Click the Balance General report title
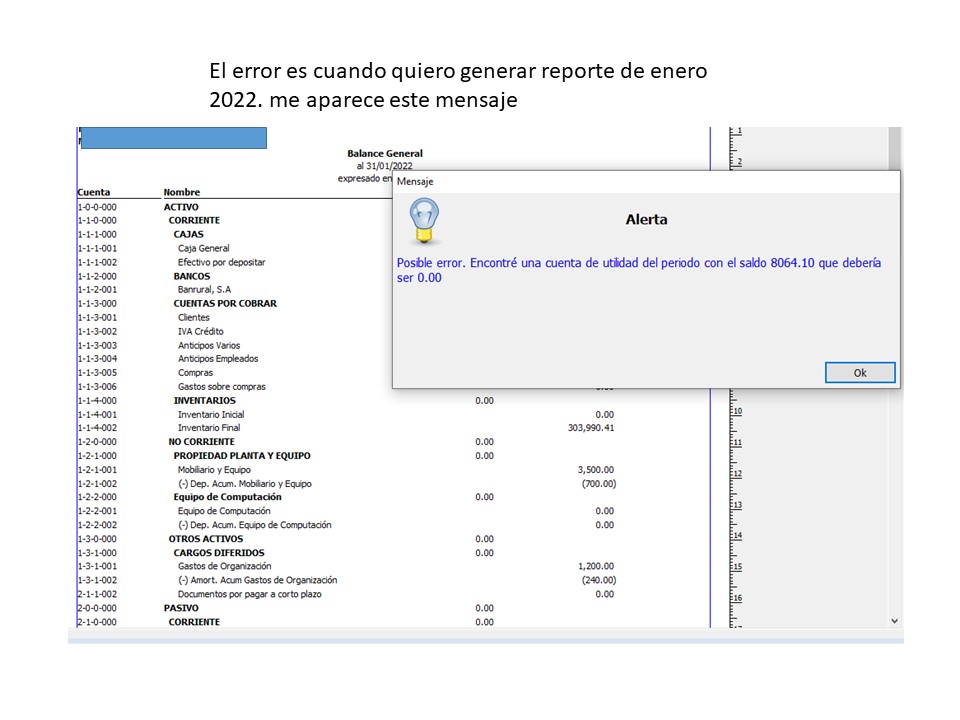The height and width of the screenshot is (720, 960). 384,154
